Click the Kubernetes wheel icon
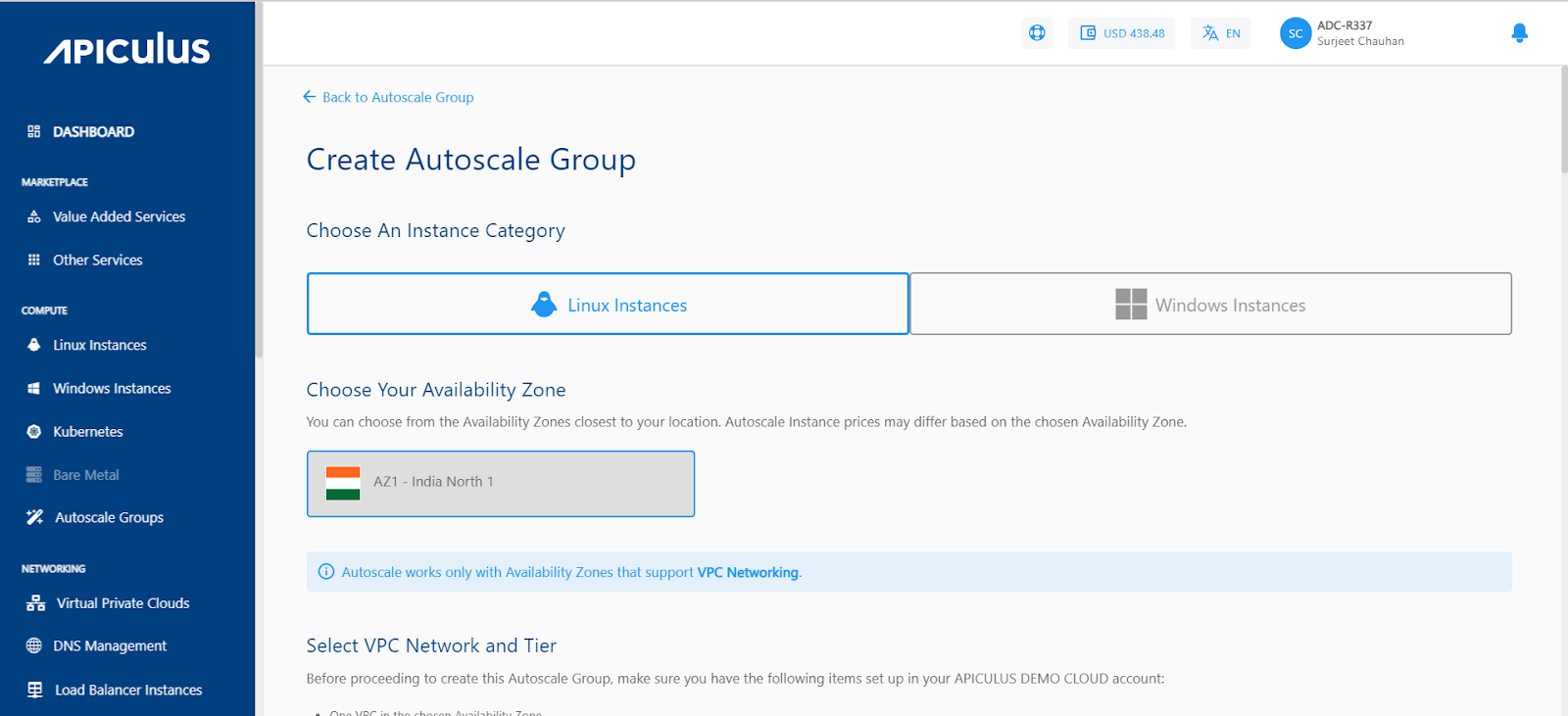The width and height of the screenshot is (1568, 716). [34, 431]
